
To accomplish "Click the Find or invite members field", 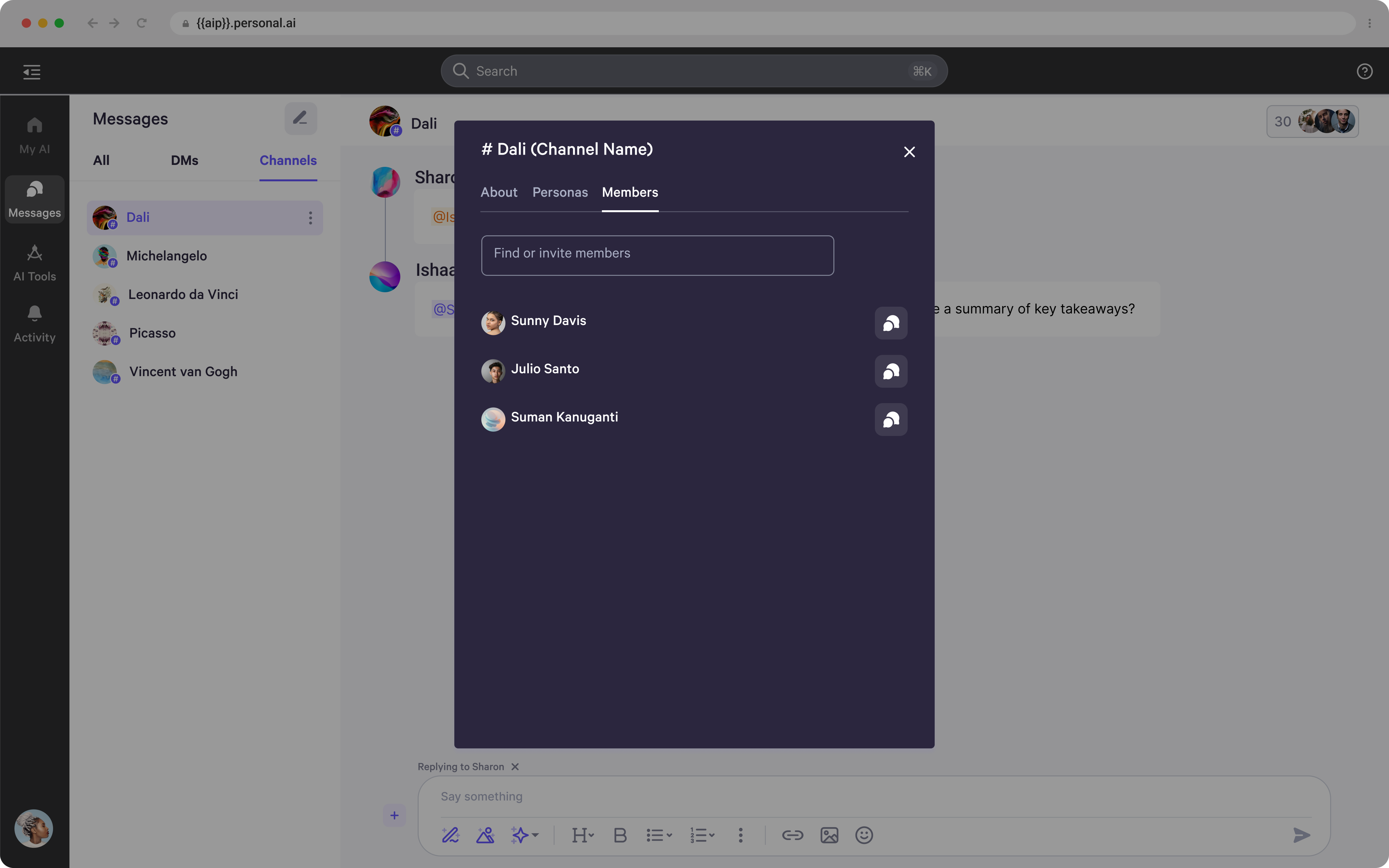I will click(x=657, y=255).
